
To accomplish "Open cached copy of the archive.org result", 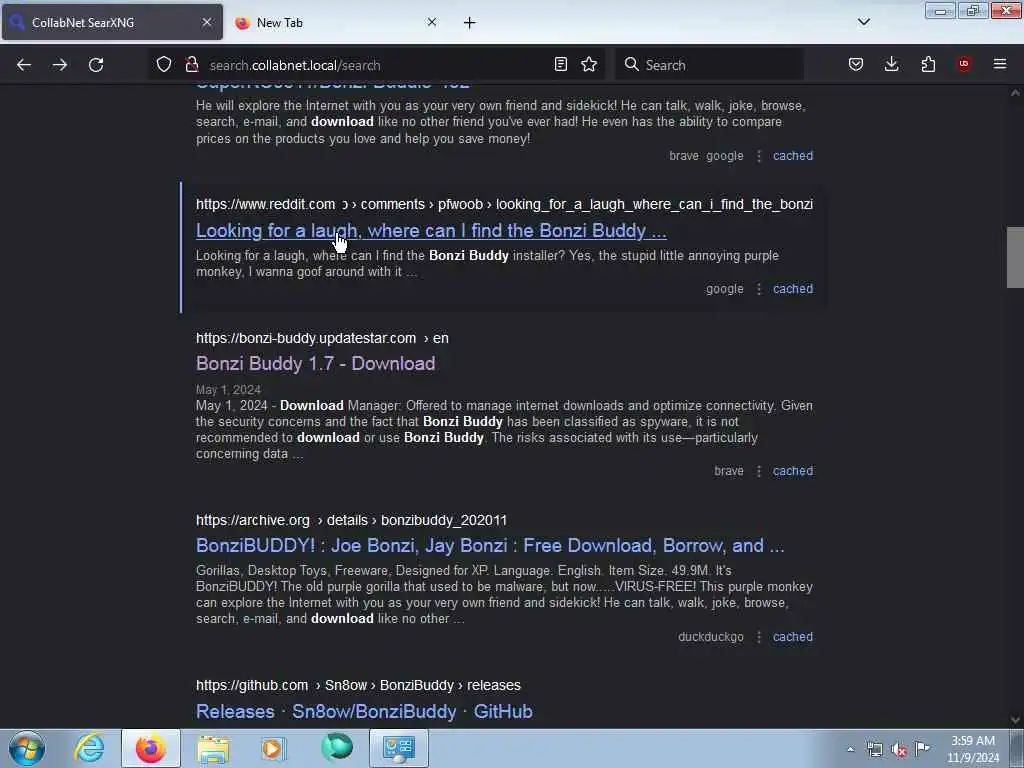I will click(x=793, y=637).
